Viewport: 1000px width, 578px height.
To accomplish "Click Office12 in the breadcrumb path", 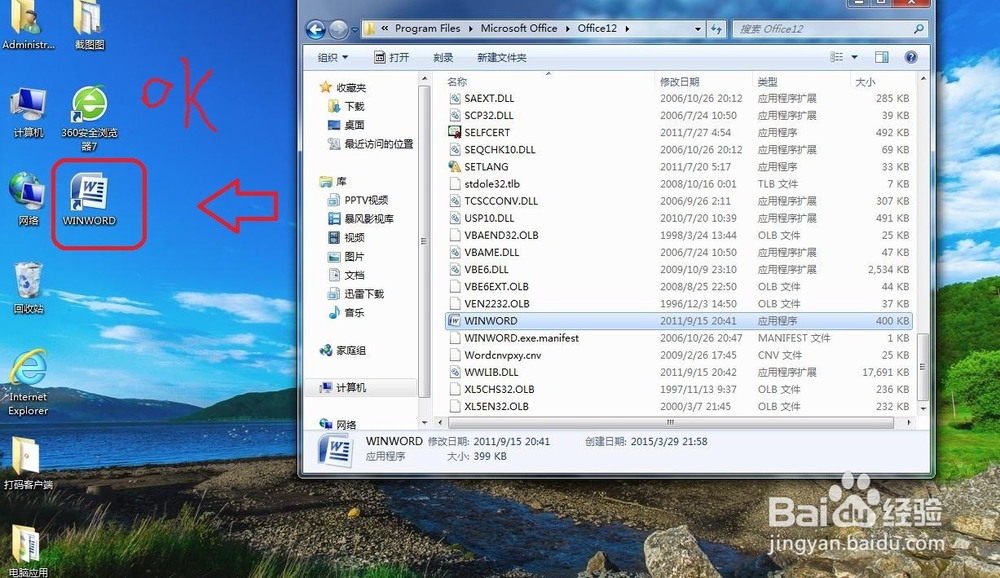I will coord(597,28).
